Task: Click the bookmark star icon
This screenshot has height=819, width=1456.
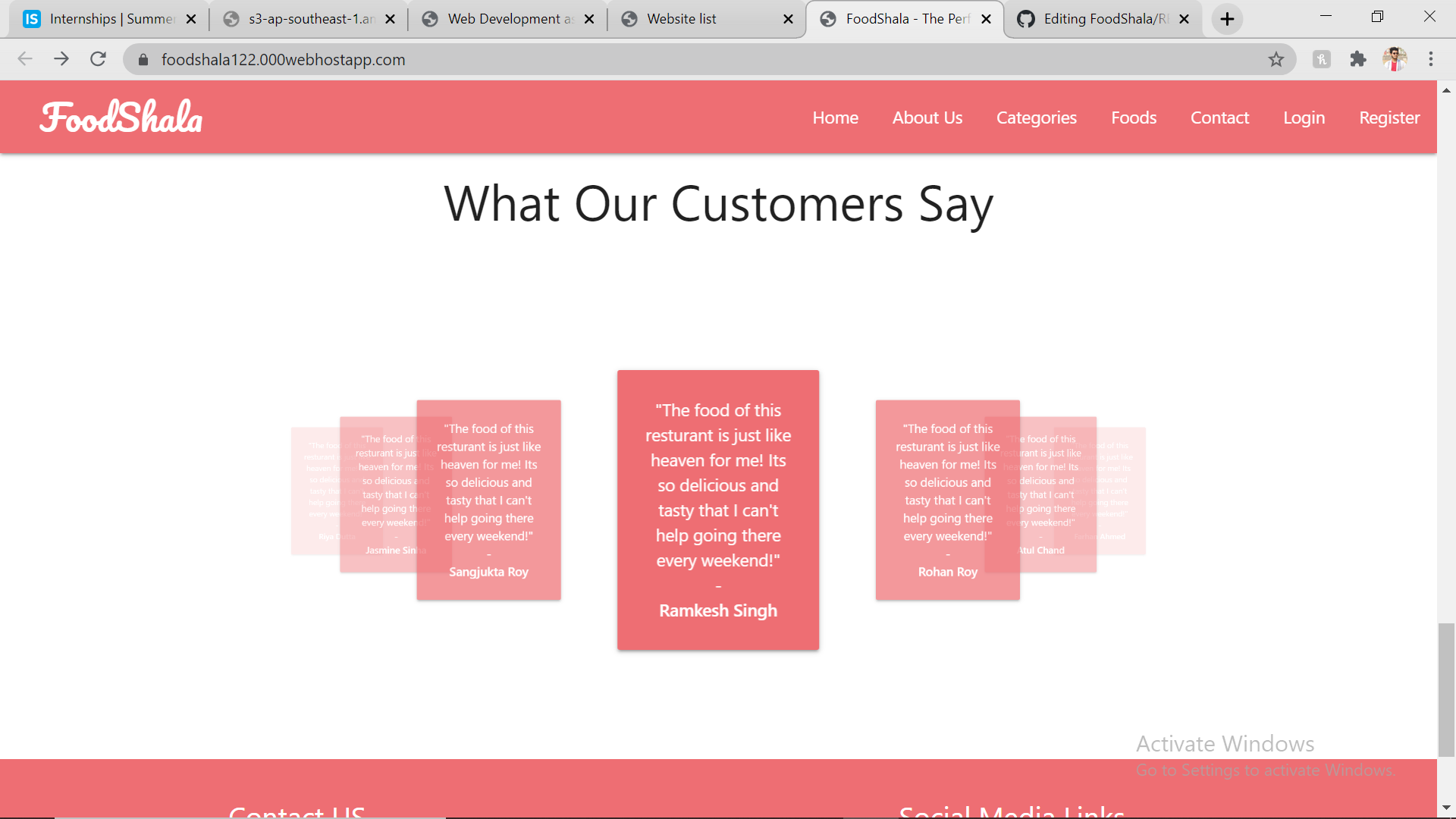Action: (1276, 59)
